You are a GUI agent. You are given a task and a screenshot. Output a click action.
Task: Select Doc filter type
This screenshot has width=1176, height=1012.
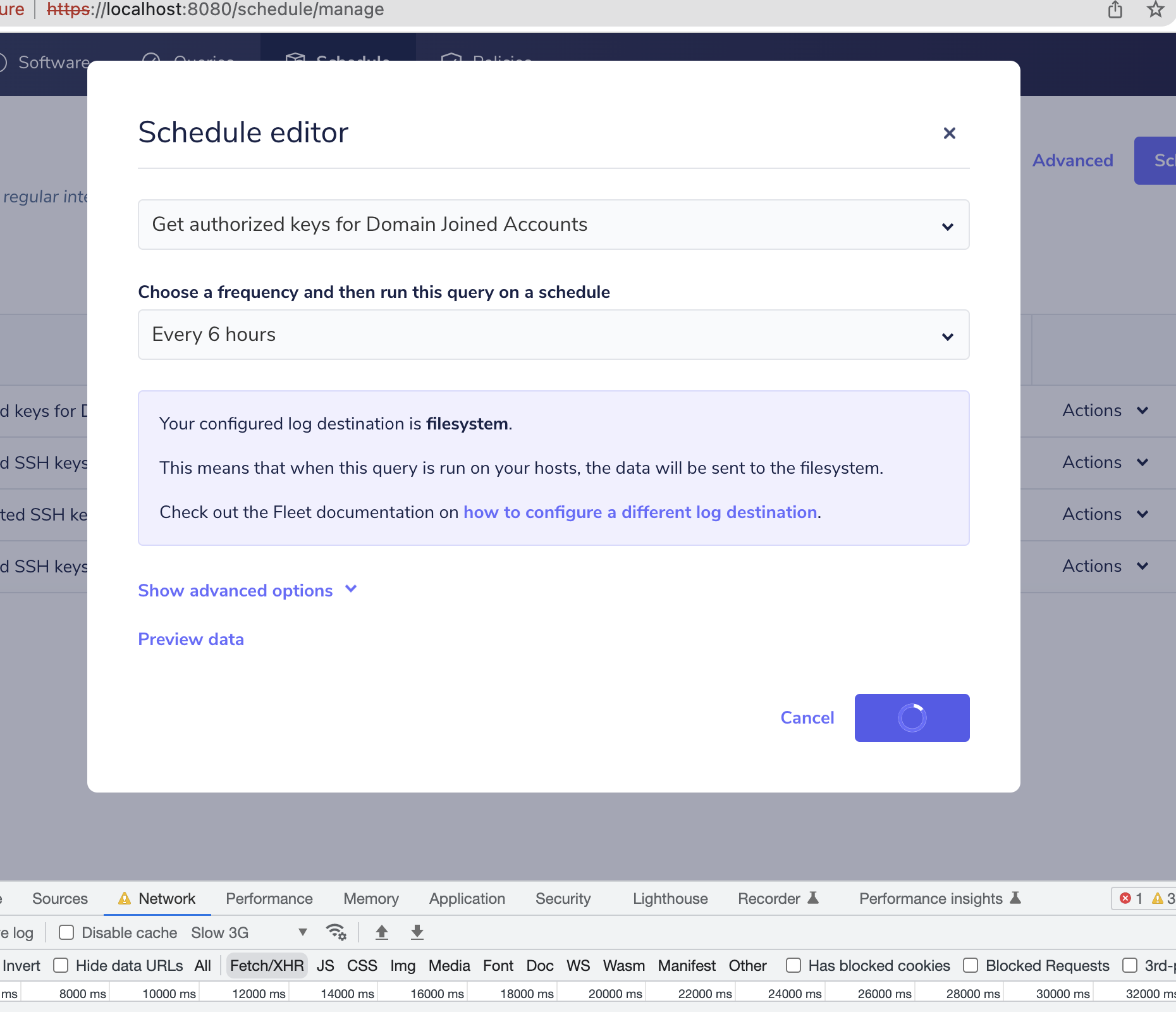[x=540, y=966]
